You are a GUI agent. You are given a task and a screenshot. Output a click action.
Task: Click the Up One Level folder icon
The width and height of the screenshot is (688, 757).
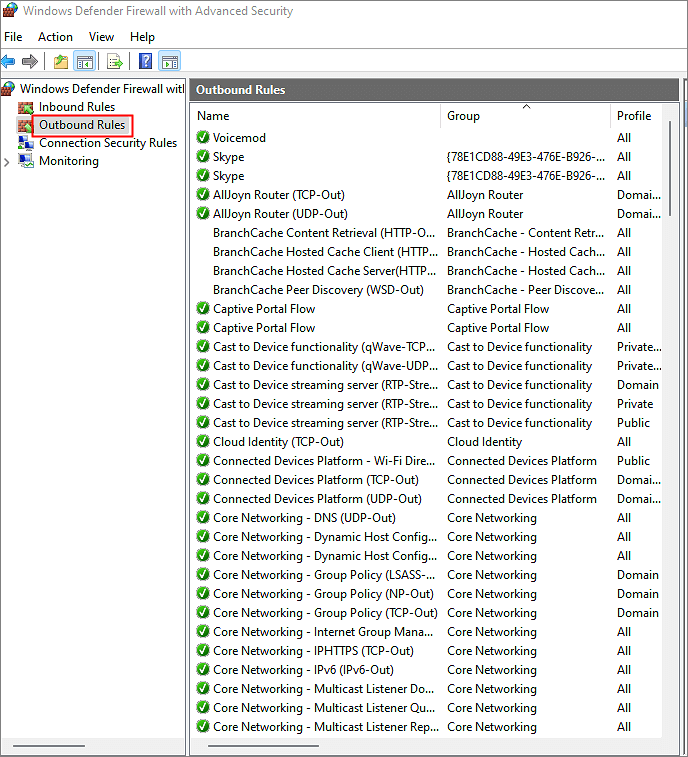62,62
